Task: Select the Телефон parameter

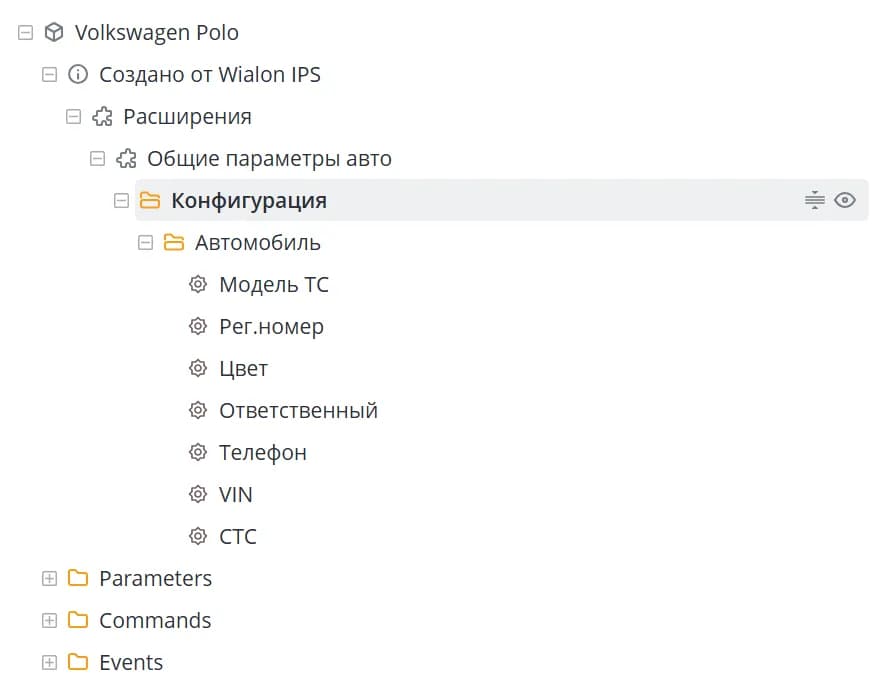Action: click(x=263, y=453)
